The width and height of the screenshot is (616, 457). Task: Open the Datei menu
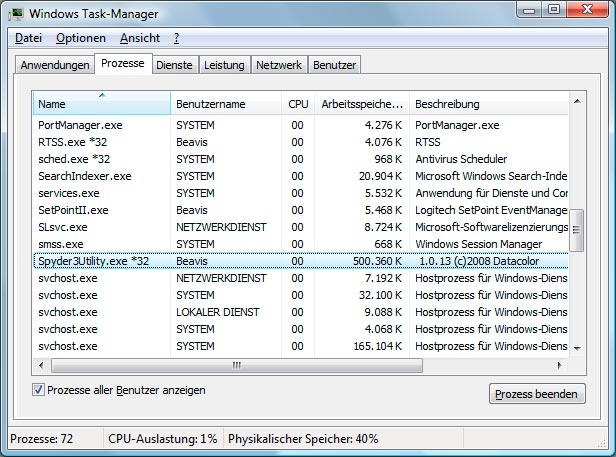(x=28, y=38)
